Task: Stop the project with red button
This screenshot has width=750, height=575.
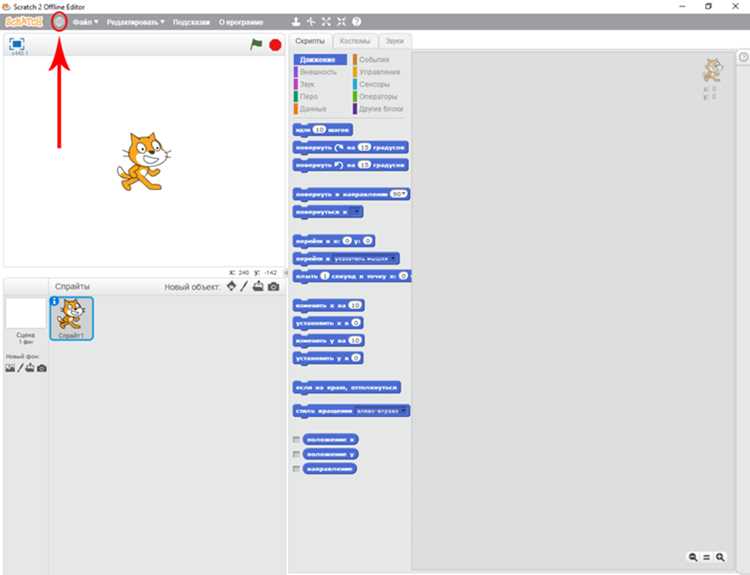Action: pos(275,45)
